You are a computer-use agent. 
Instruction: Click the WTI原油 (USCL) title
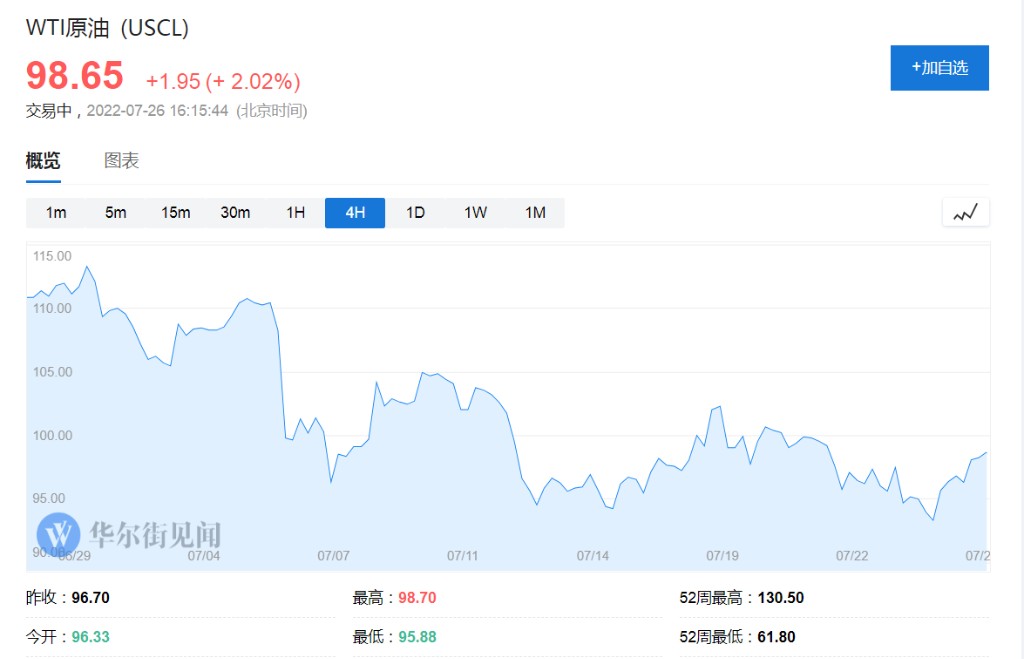[107, 28]
